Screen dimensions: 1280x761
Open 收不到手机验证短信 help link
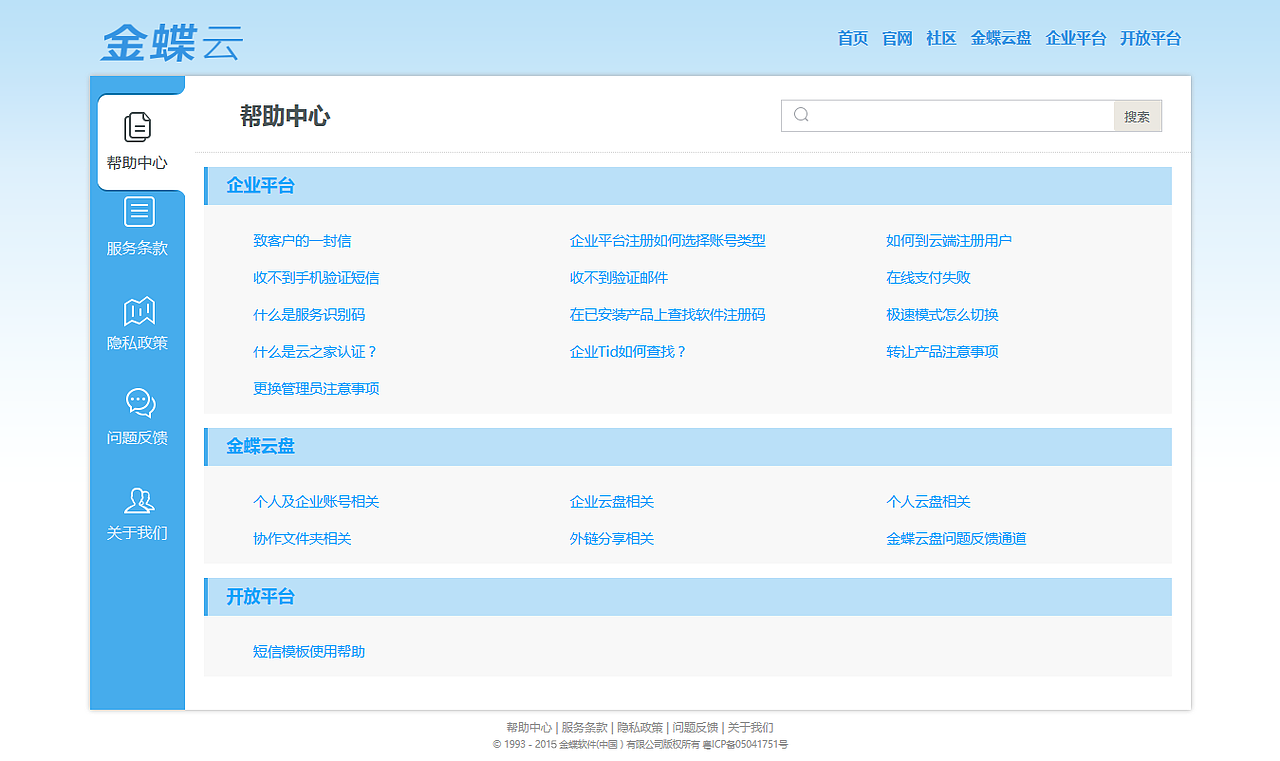click(x=316, y=278)
